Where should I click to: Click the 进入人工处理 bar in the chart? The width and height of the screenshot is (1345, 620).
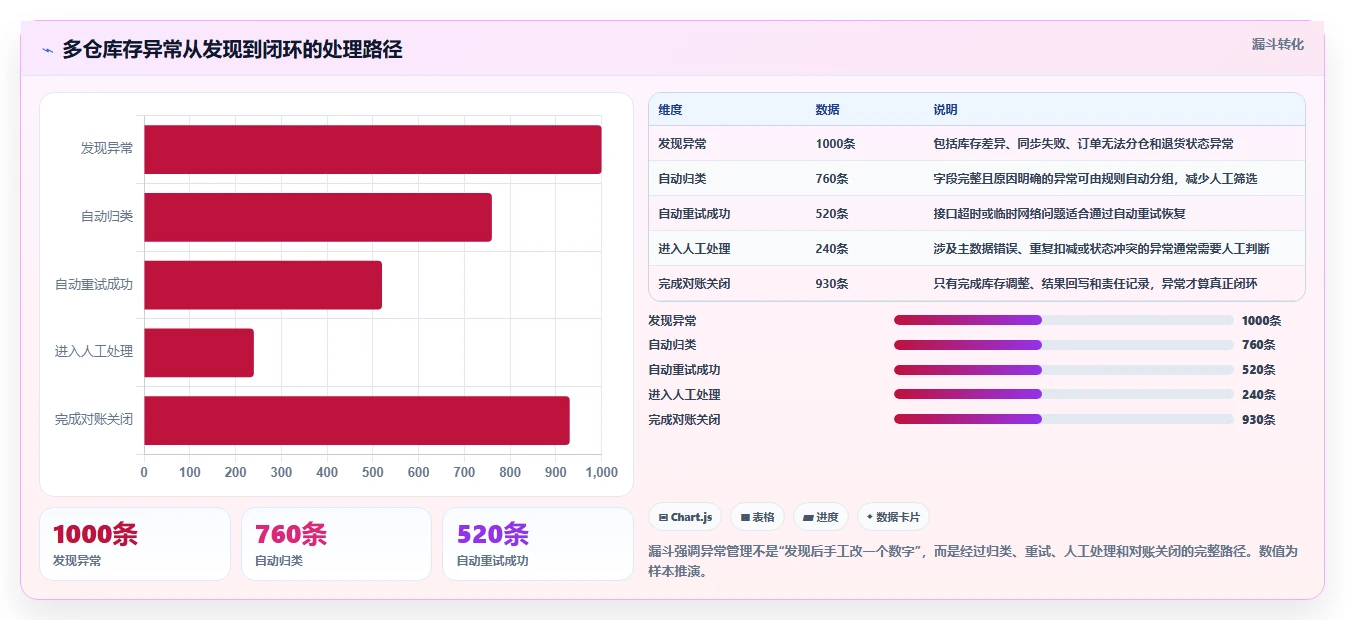199,352
